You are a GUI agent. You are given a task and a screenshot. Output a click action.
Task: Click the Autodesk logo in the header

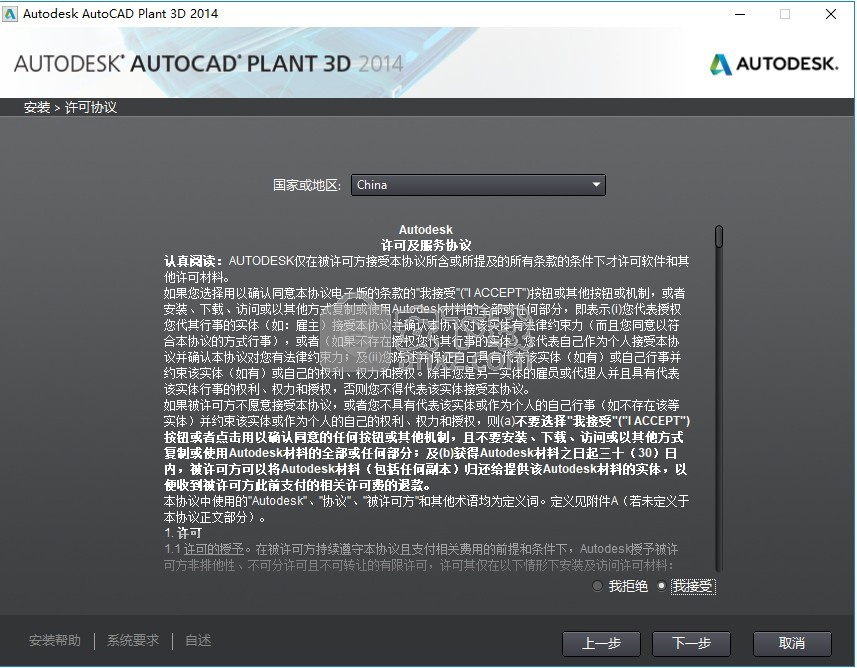point(773,64)
